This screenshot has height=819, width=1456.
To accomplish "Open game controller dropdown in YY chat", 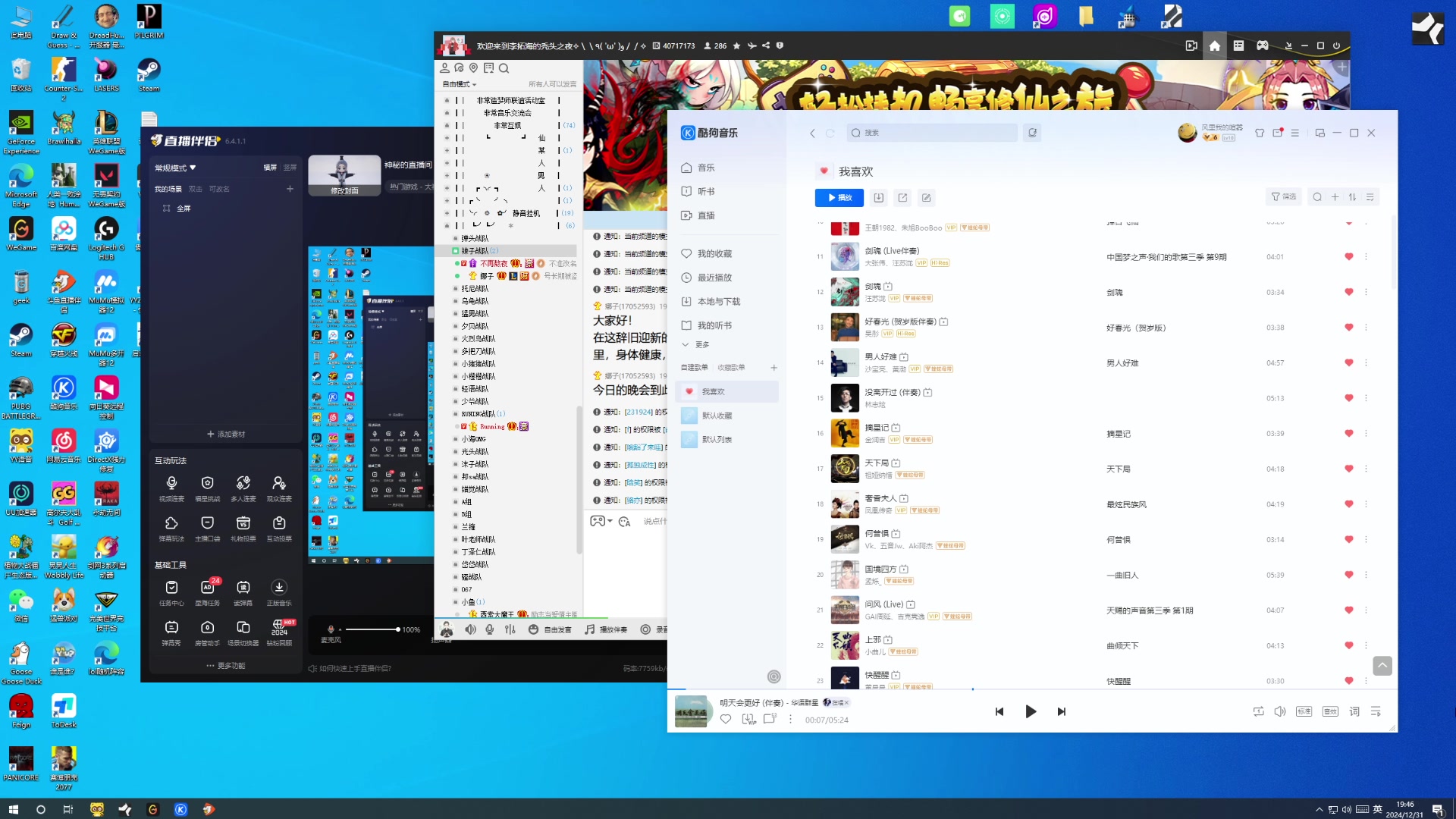I will click(601, 521).
